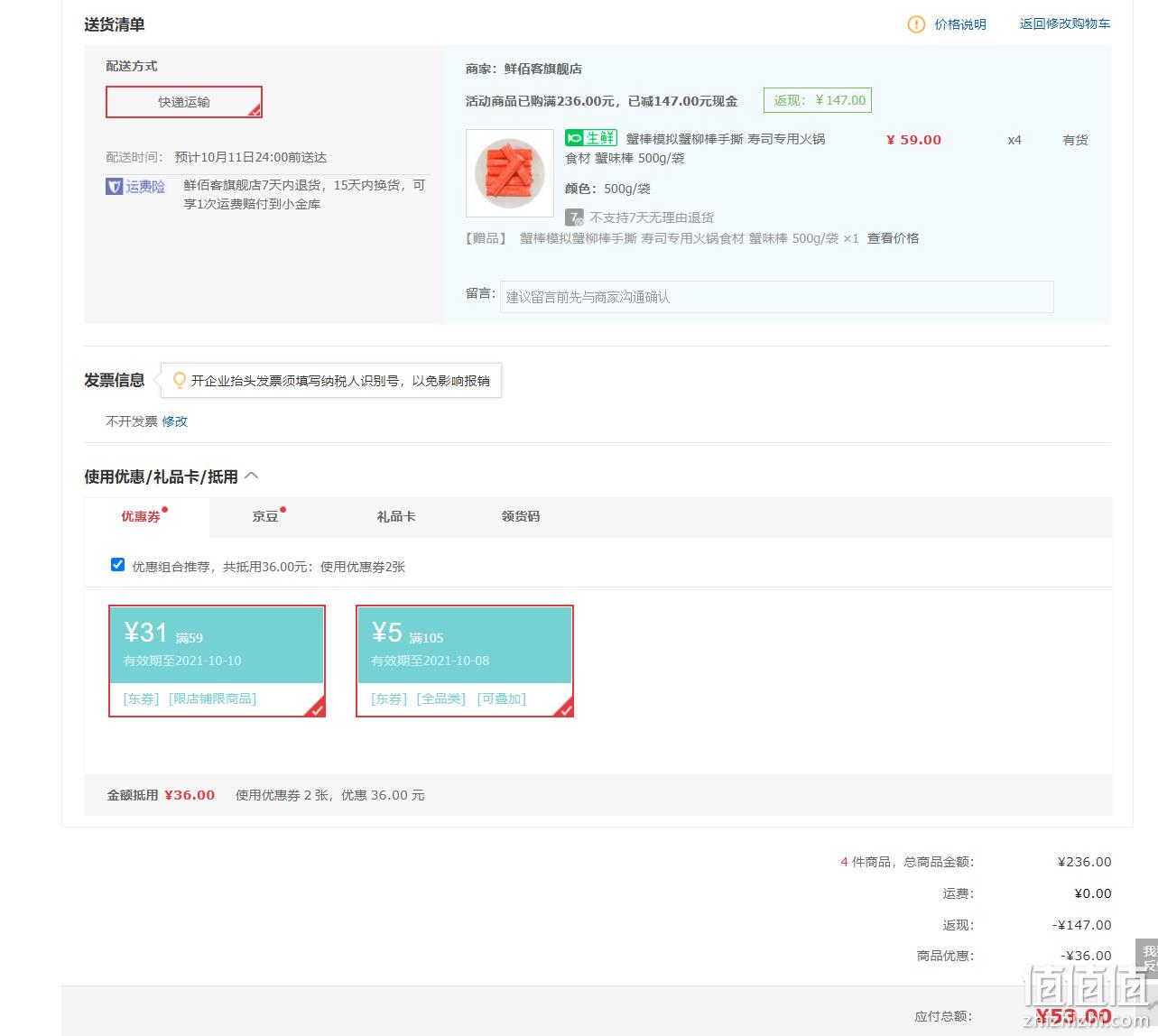Return via 返回修改购物车 link
The height and width of the screenshot is (1036, 1158).
pos(1065,23)
